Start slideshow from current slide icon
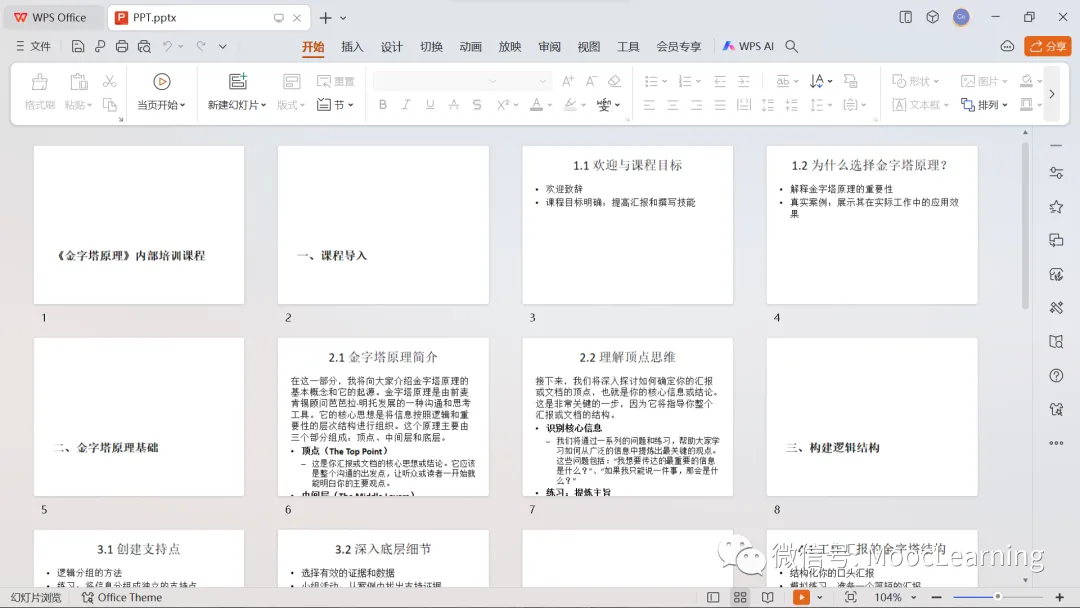Image resolution: width=1080 pixels, height=608 pixels. point(162,82)
